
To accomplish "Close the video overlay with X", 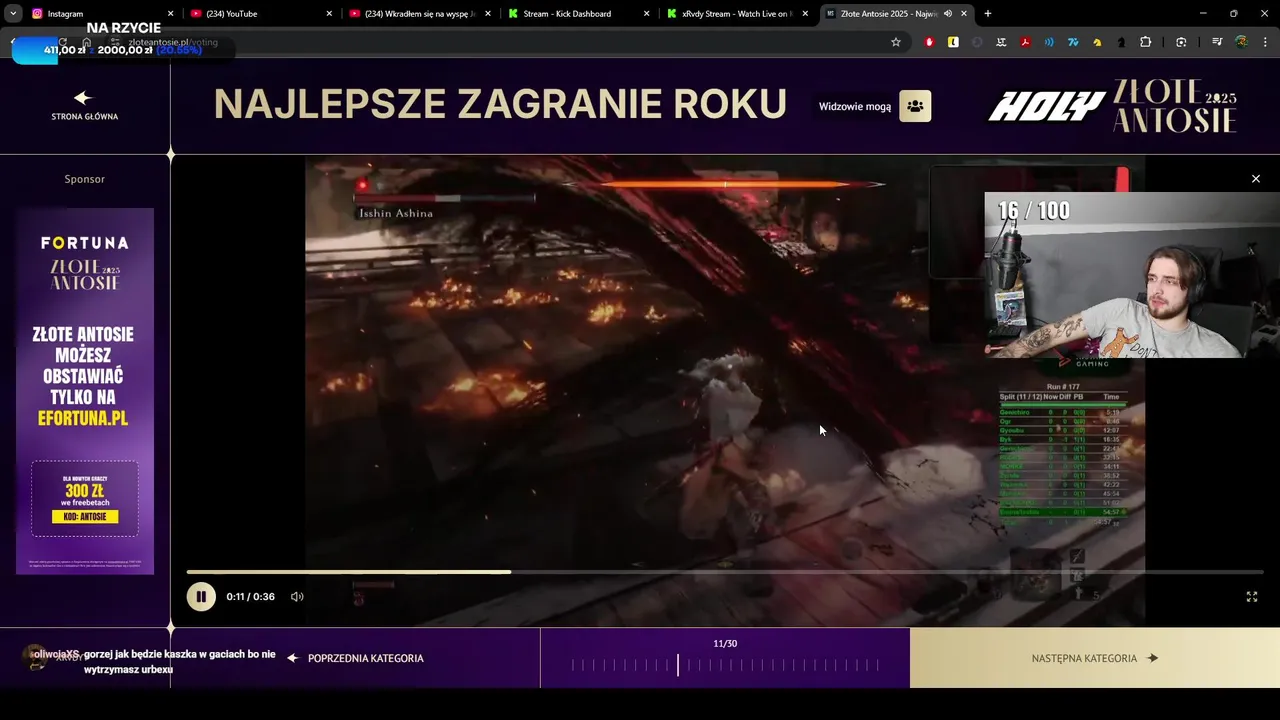I will click(1256, 179).
